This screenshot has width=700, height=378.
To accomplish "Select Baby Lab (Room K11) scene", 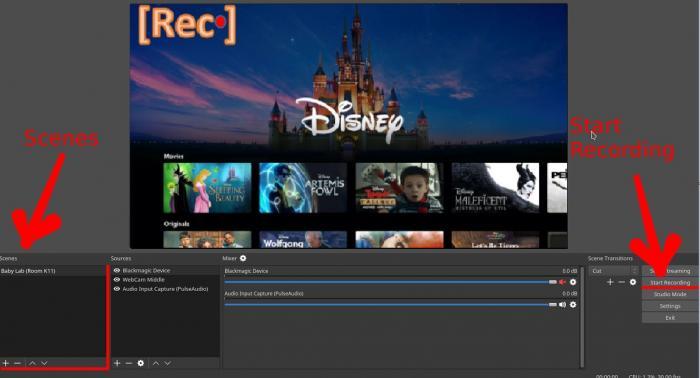I will (53, 271).
